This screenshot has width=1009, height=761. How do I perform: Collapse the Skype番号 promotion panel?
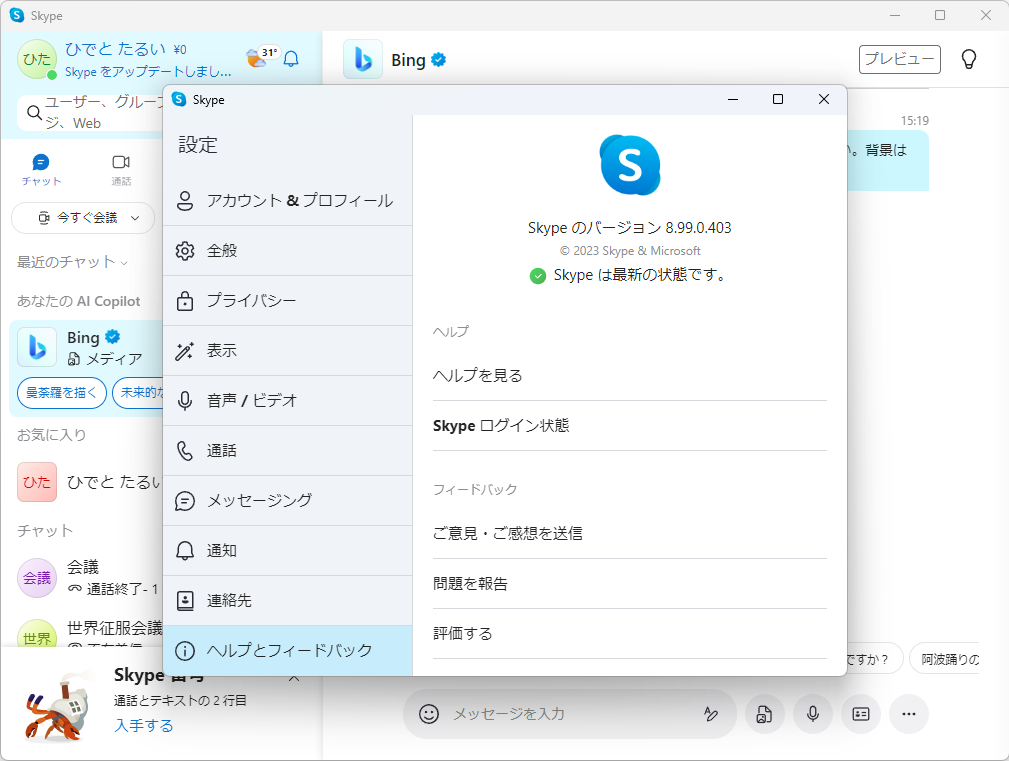pyautogui.click(x=294, y=675)
